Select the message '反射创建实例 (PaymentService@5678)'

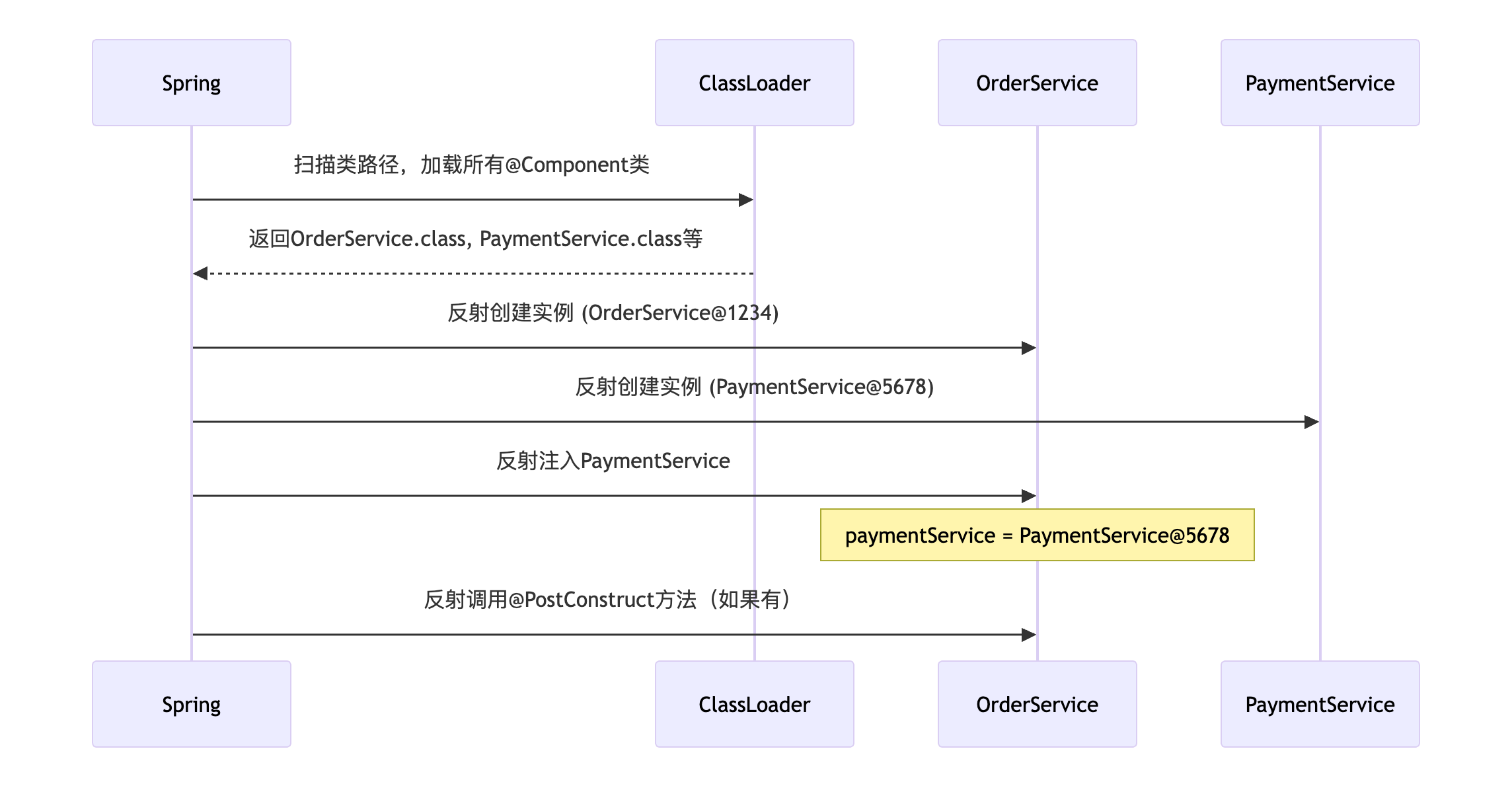pyautogui.click(x=755, y=387)
